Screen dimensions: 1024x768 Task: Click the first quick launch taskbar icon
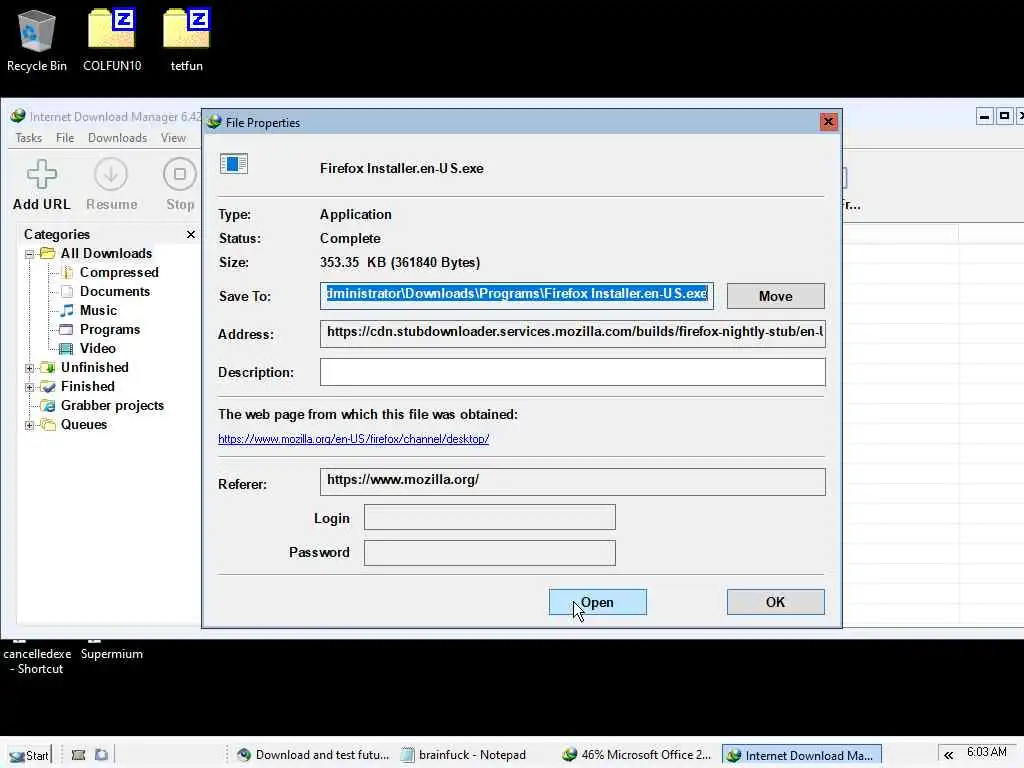coord(78,755)
